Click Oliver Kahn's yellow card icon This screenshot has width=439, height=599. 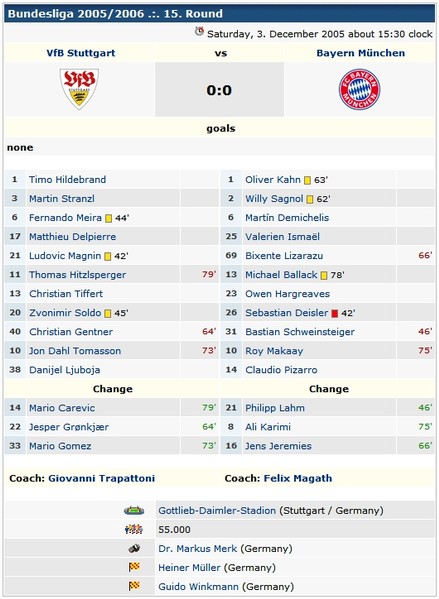click(307, 180)
